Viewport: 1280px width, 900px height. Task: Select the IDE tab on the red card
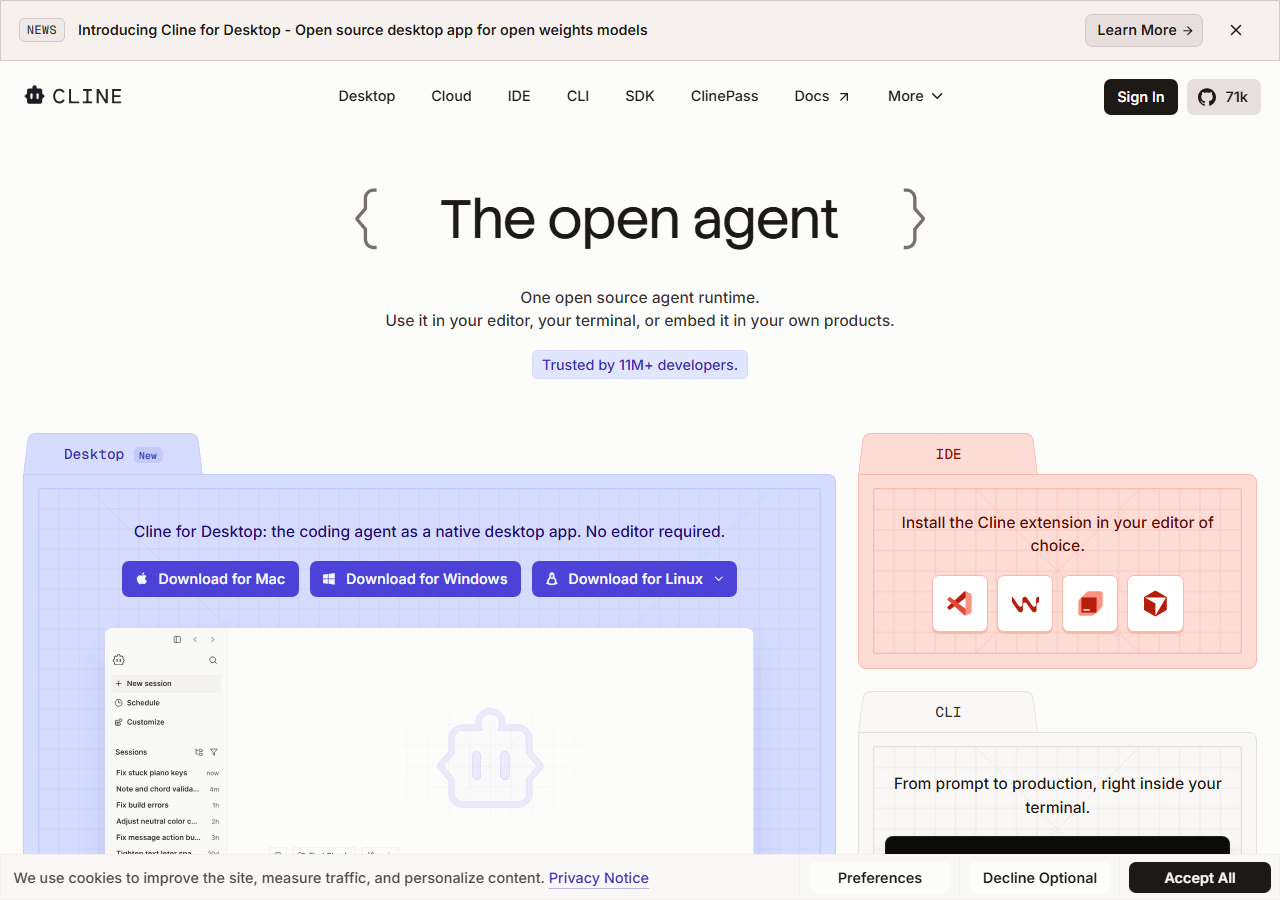click(948, 454)
